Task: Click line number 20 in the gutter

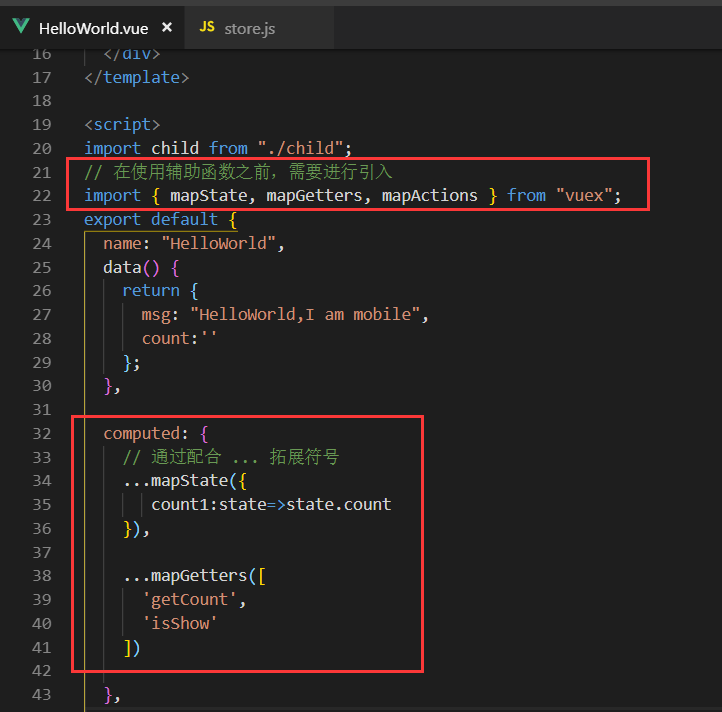Action: [x=42, y=148]
